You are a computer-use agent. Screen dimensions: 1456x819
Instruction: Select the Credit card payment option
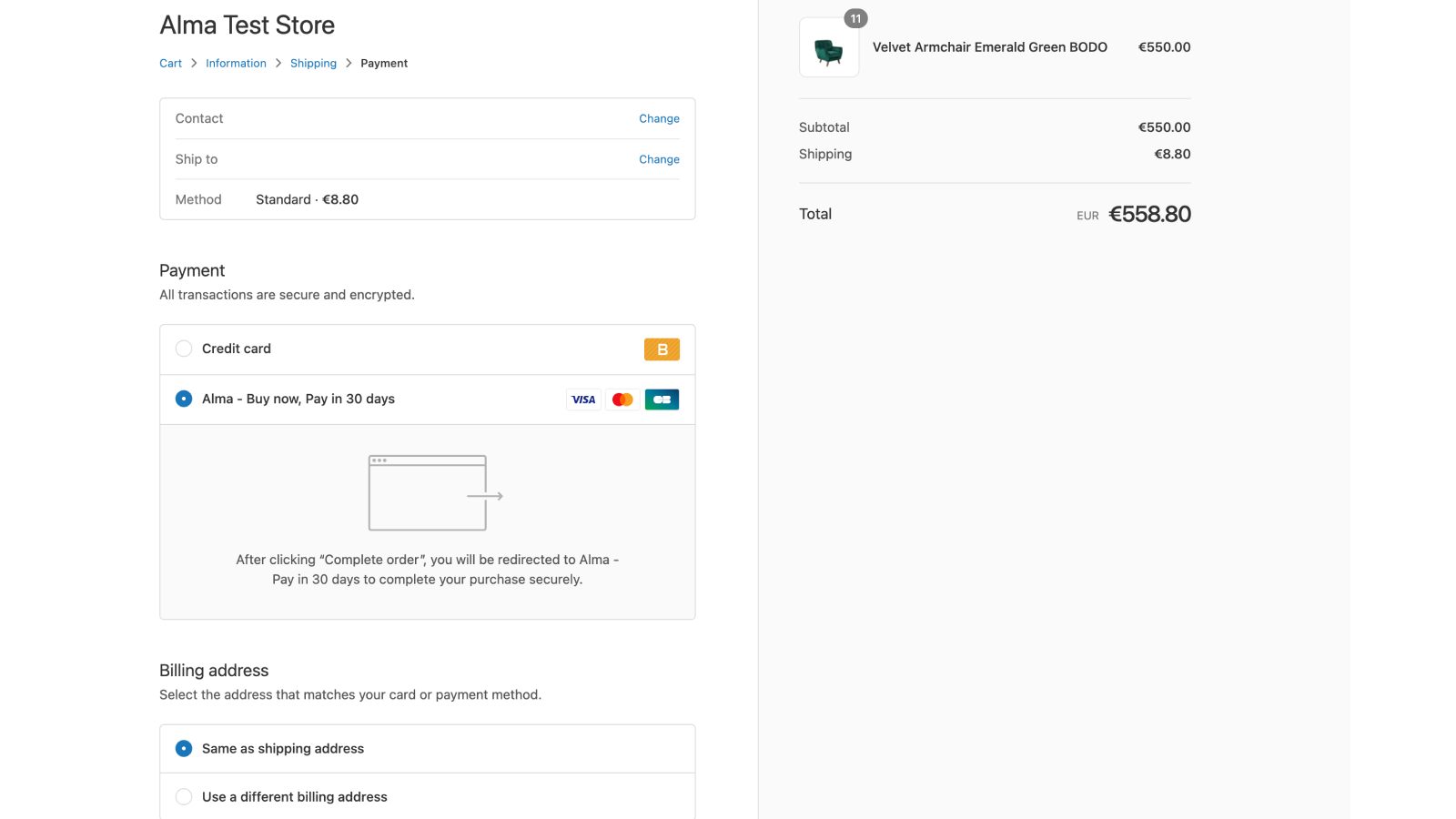[x=184, y=349]
